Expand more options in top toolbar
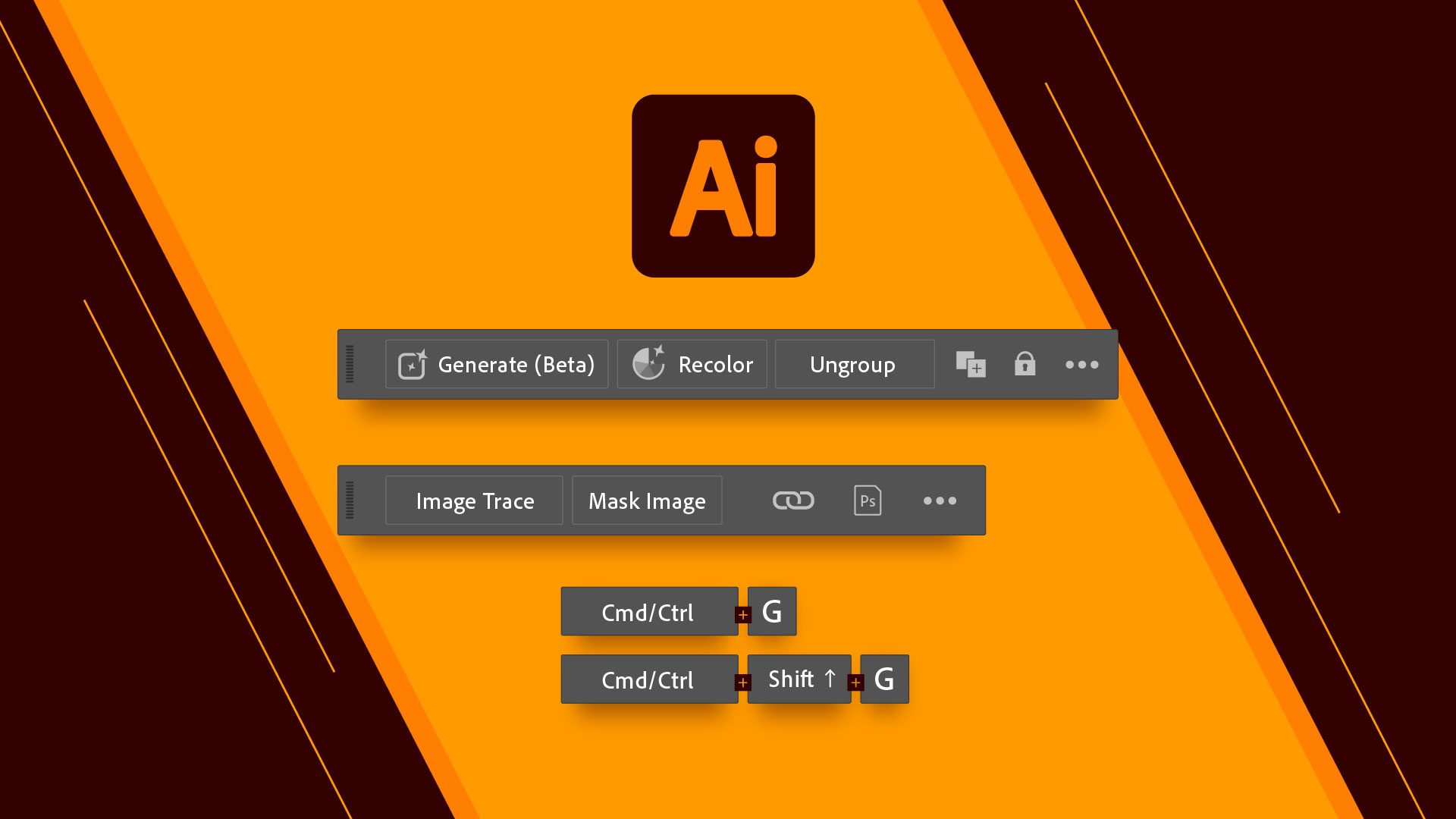Image resolution: width=1456 pixels, height=819 pixels. pos(1082,364)
